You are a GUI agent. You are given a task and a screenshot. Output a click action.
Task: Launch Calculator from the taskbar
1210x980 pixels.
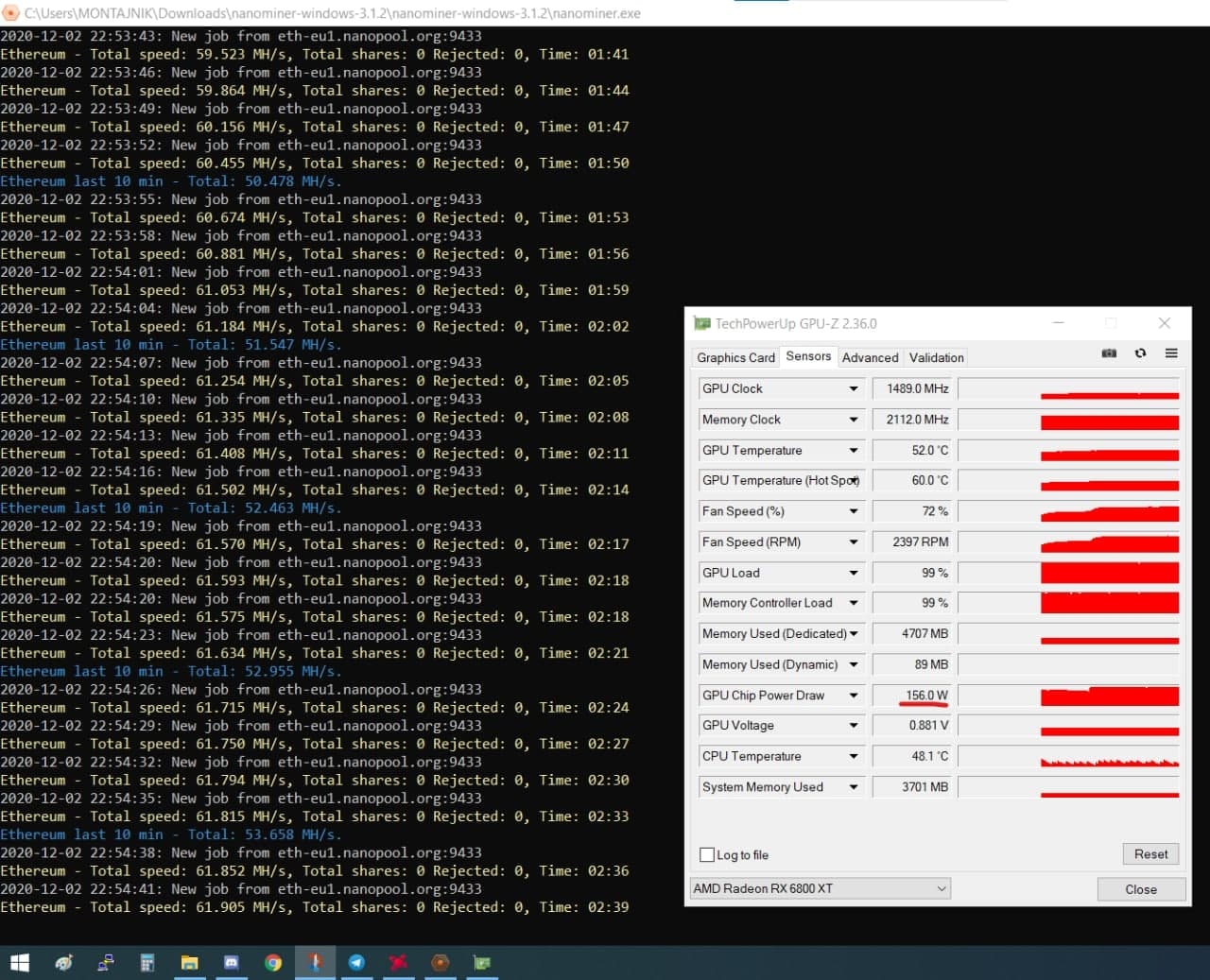pyautogui.click(x=147, y=962)
